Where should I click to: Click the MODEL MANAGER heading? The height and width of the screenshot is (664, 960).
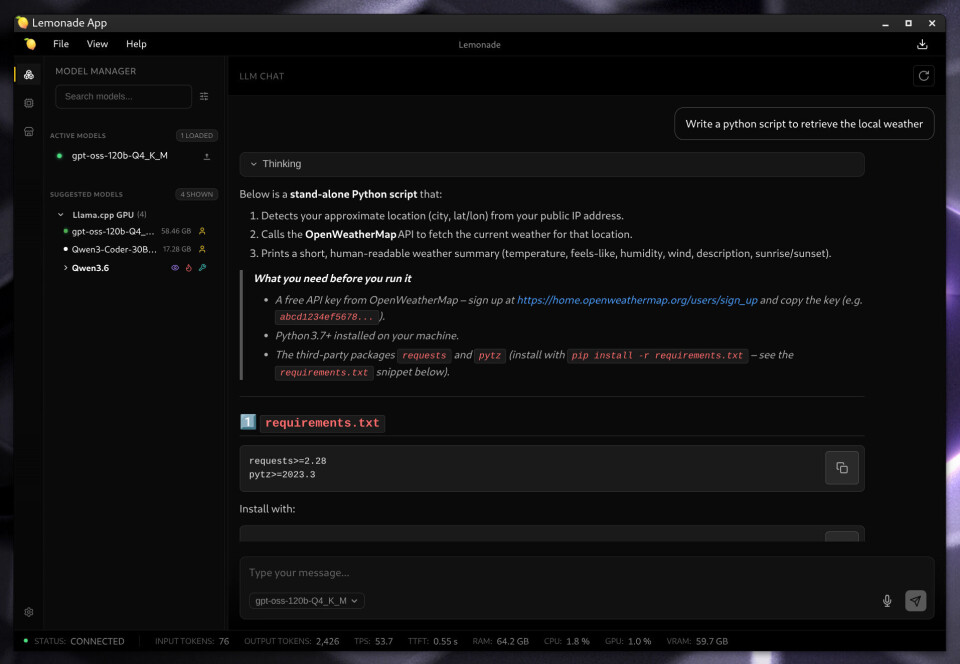coord(96,71)
